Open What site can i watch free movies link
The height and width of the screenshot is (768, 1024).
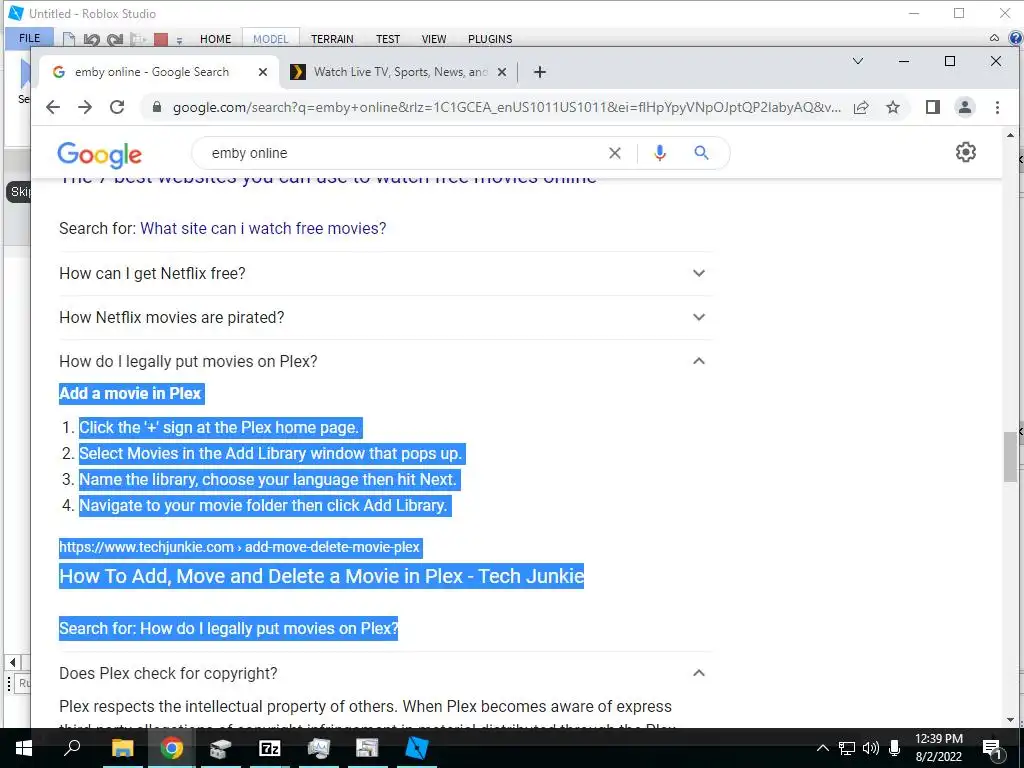[x=263, y=228]
